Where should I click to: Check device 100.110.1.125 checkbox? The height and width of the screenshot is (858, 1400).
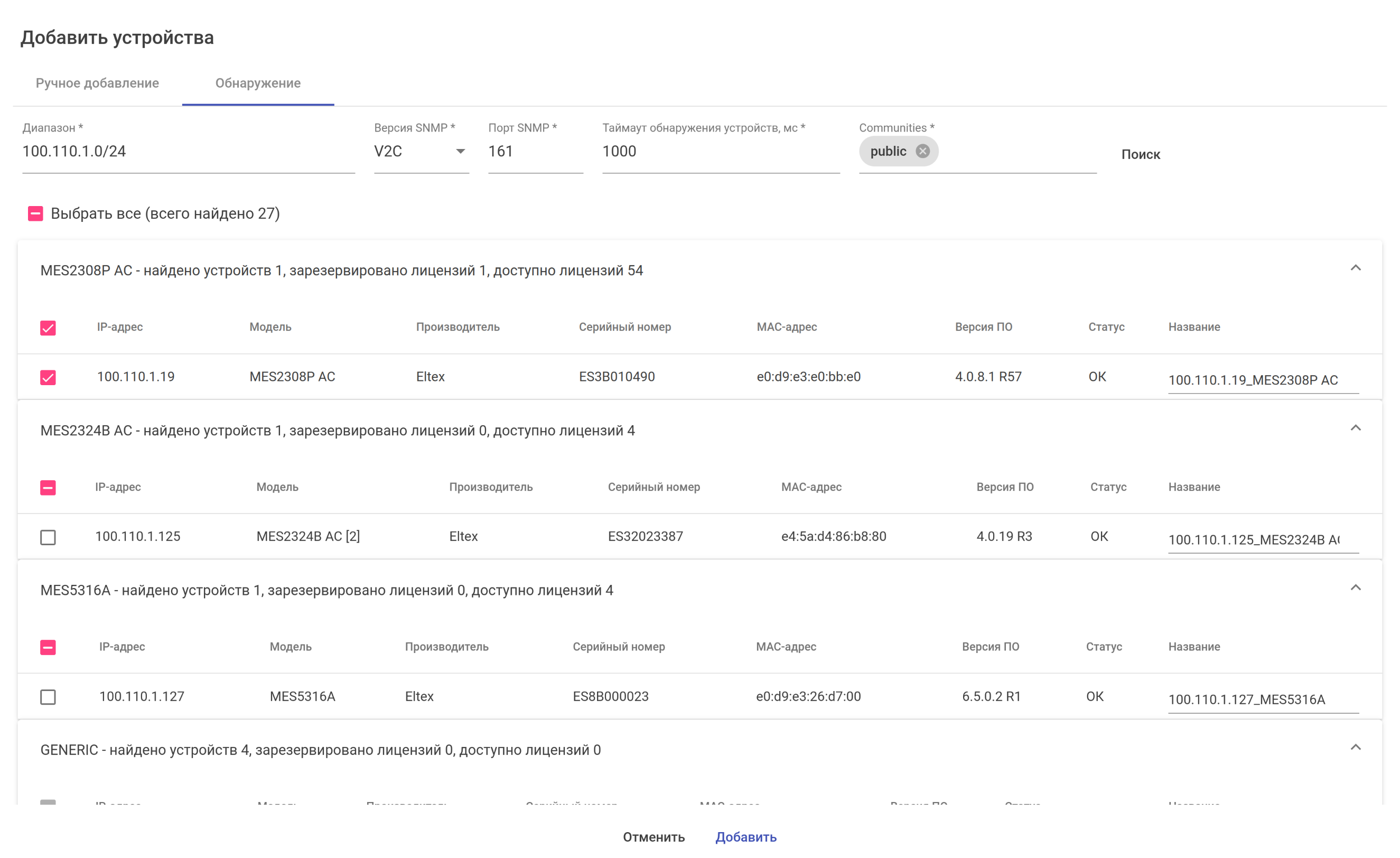click(48, 537)
